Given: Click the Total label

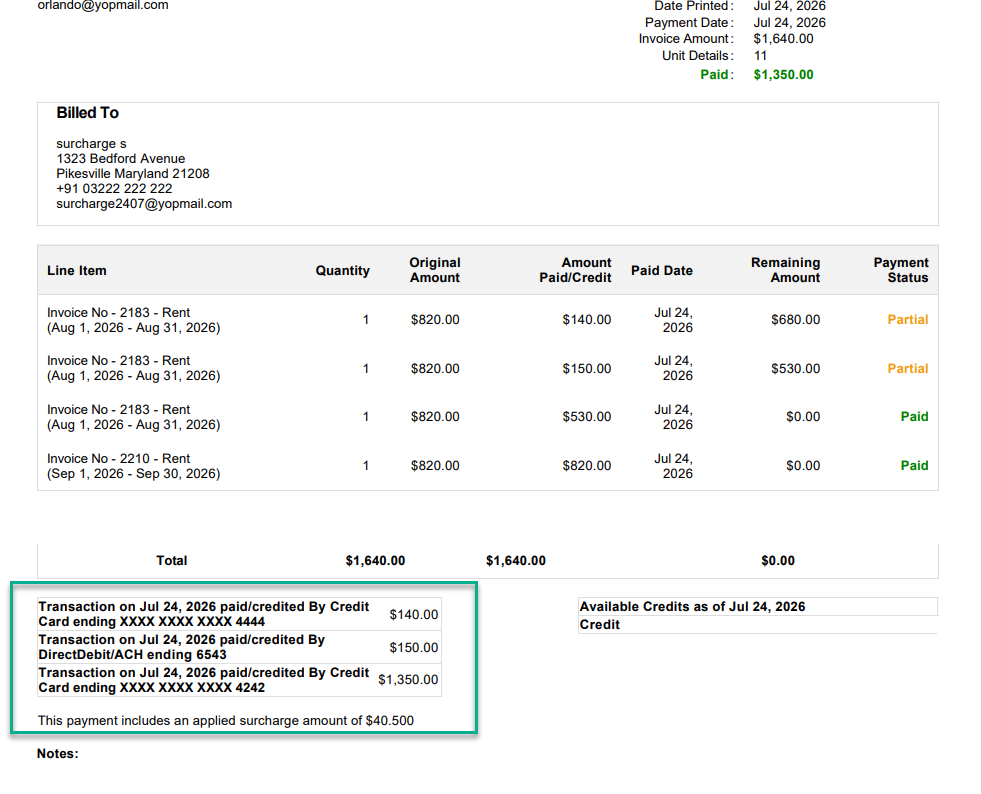Looking at the screenshot, I should 171,561.
